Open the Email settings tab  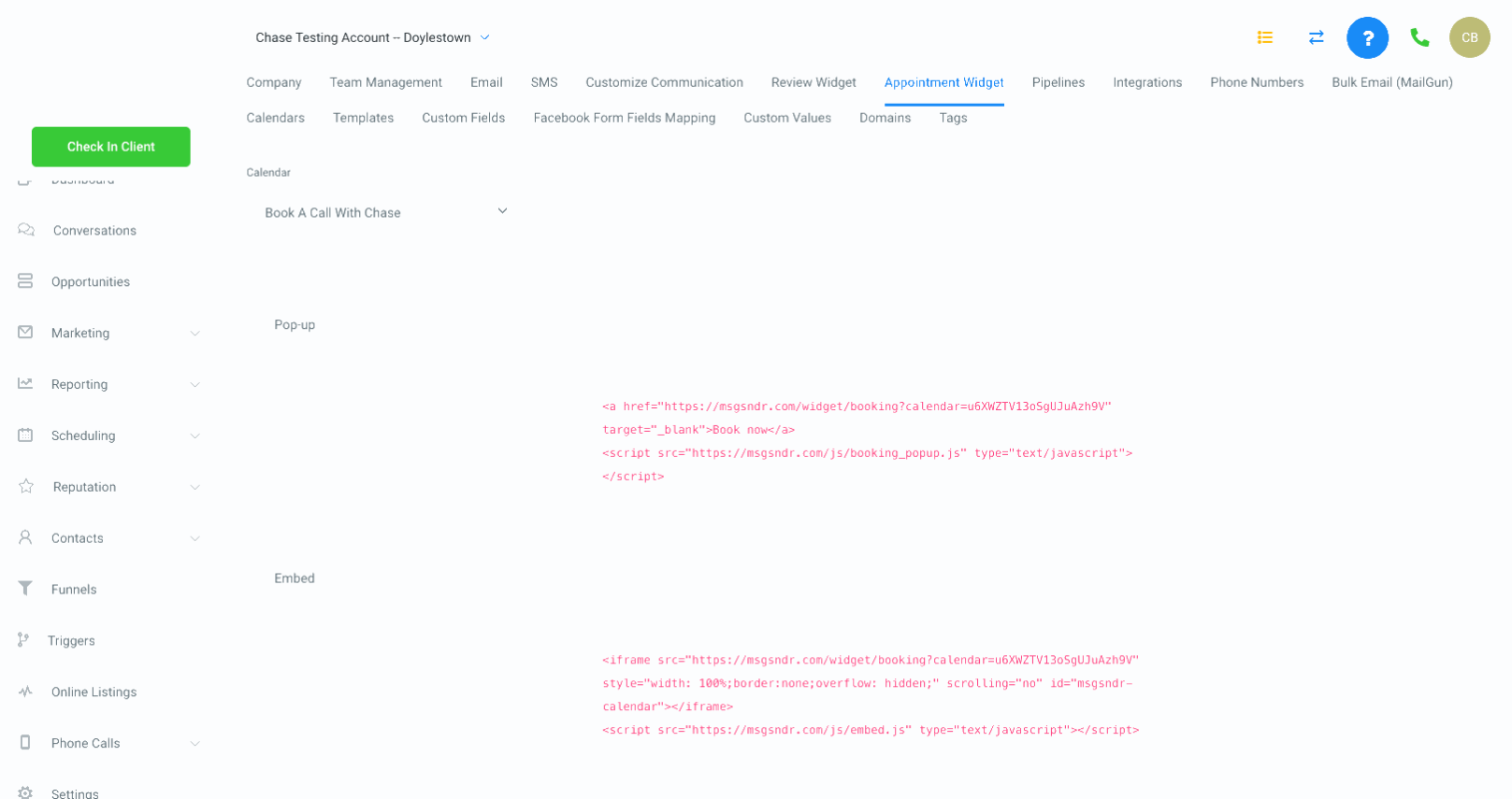pos(486,82)
